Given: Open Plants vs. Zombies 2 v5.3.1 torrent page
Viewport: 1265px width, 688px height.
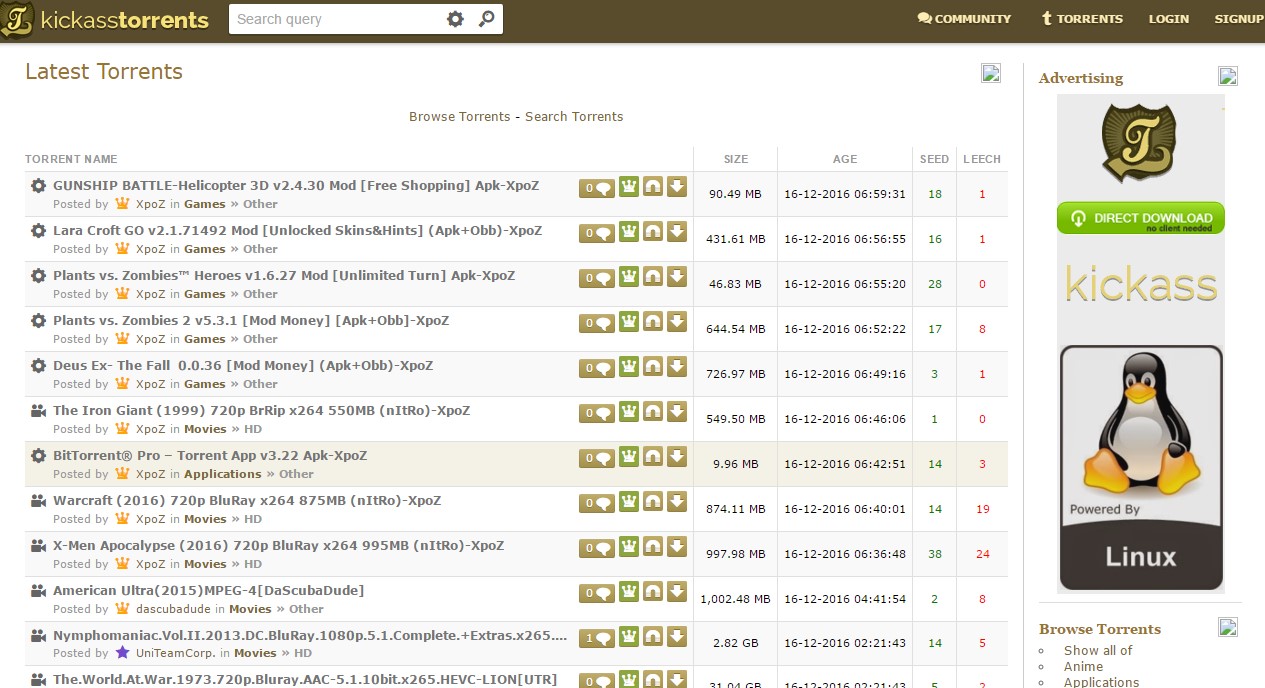Looking at the screenshot, I should (x=251, y=320).
